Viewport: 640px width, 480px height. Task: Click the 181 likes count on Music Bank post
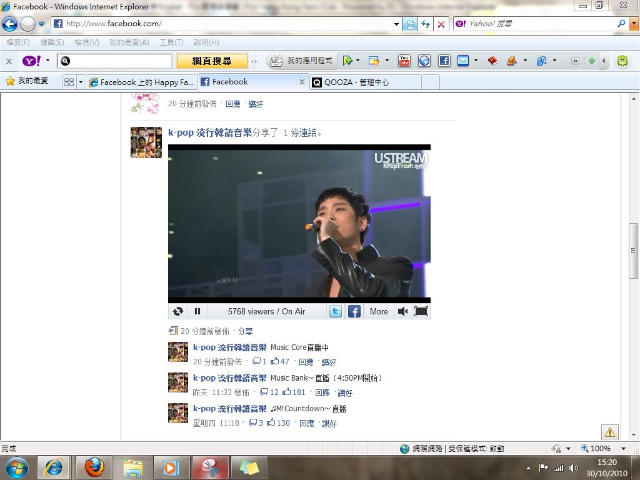[x=294, y=392]
